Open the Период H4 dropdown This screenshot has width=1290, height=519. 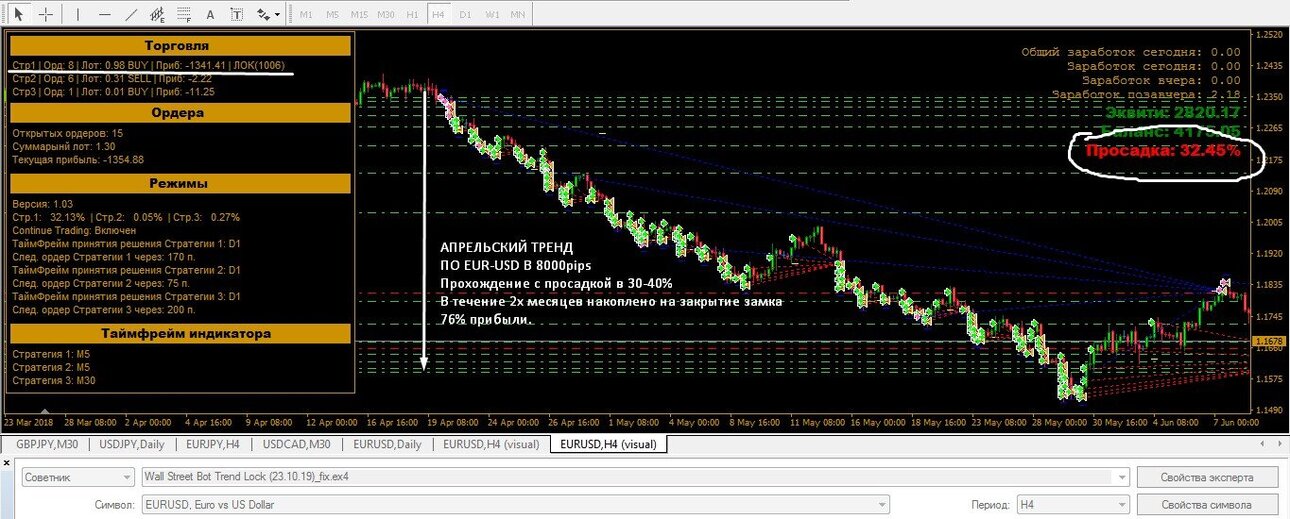1072,505
